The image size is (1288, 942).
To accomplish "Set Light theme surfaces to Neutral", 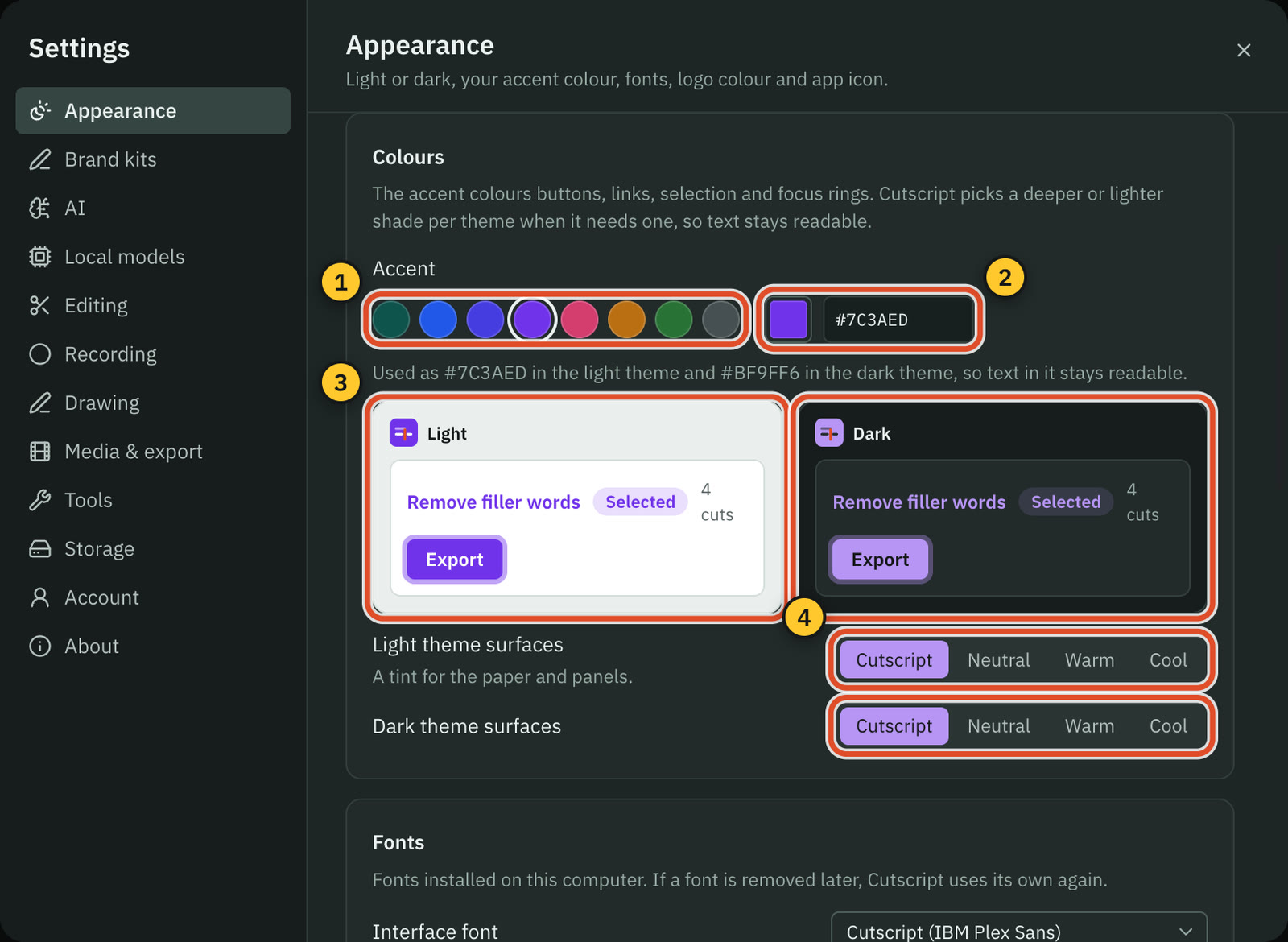I will (x=999, y=660).
